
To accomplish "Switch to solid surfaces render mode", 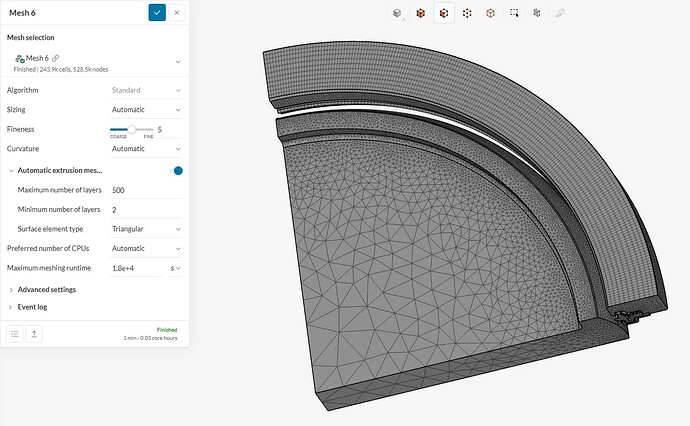I will pyautogui.click(x=421, y=13).
